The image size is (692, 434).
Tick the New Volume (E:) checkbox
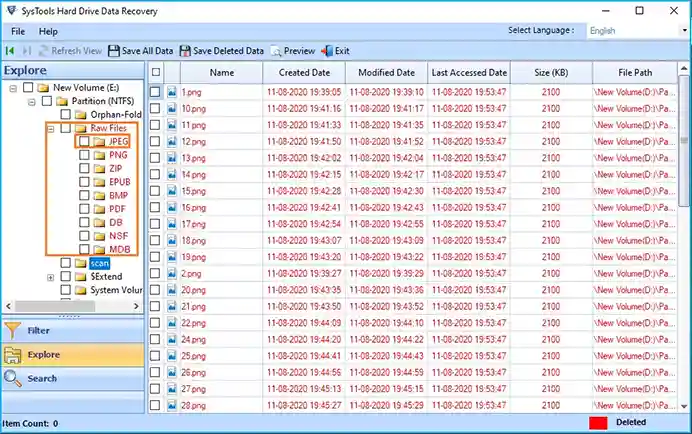click(28, 87)
